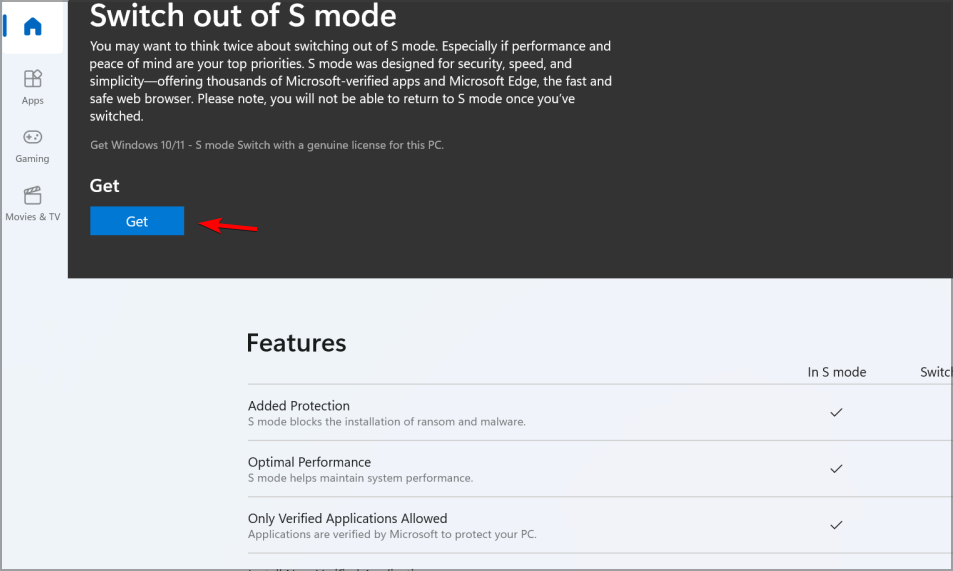Click the partially visible Switch column header

click(935, 372)
